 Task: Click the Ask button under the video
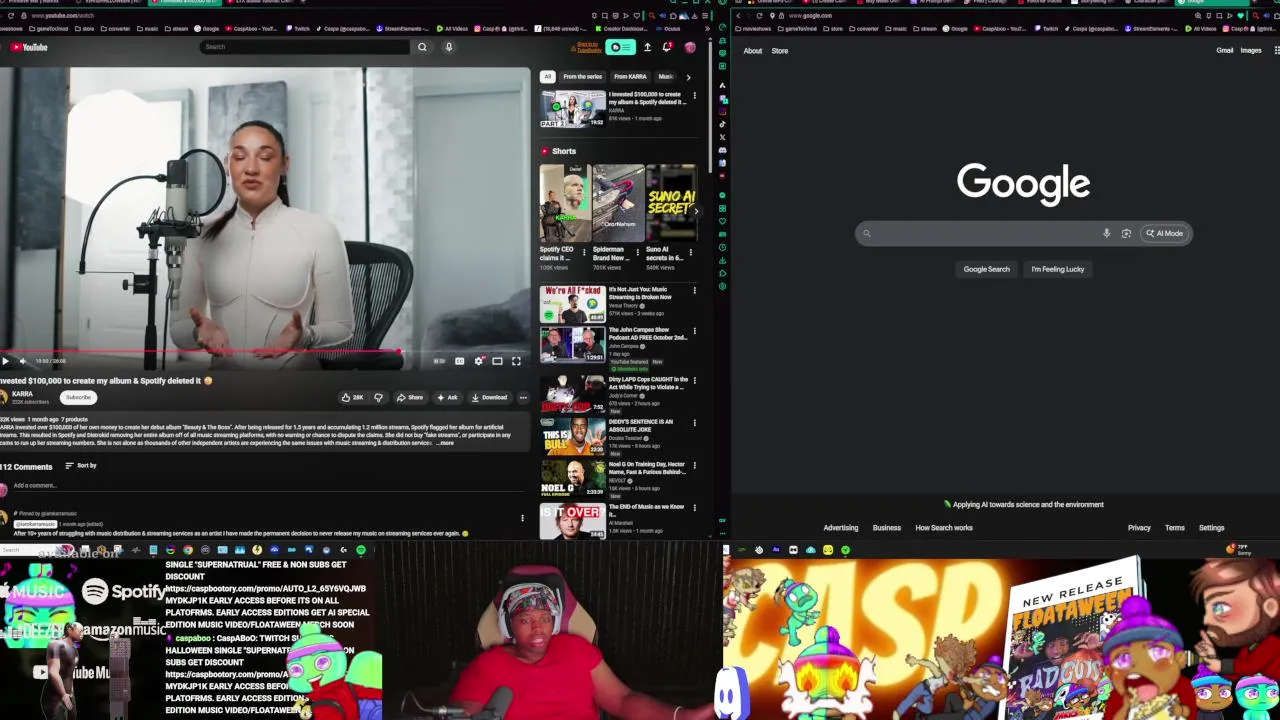(x=447, y=398)
